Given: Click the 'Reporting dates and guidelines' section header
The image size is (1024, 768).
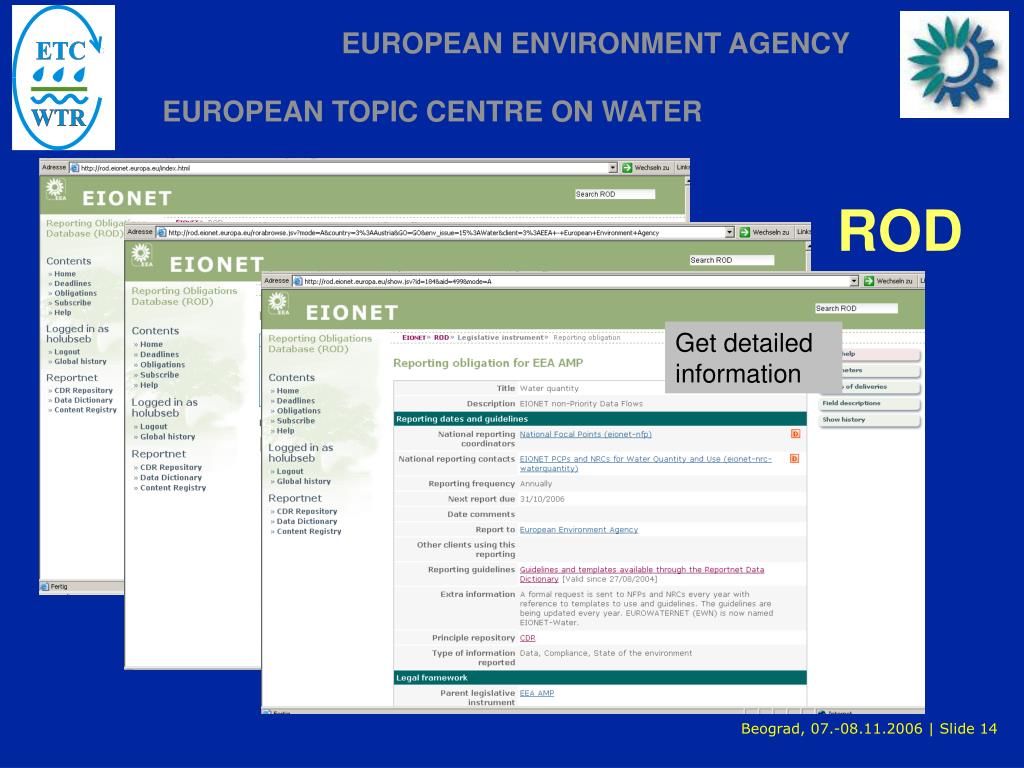Looking at the screenshot, I should coord(600,419).
